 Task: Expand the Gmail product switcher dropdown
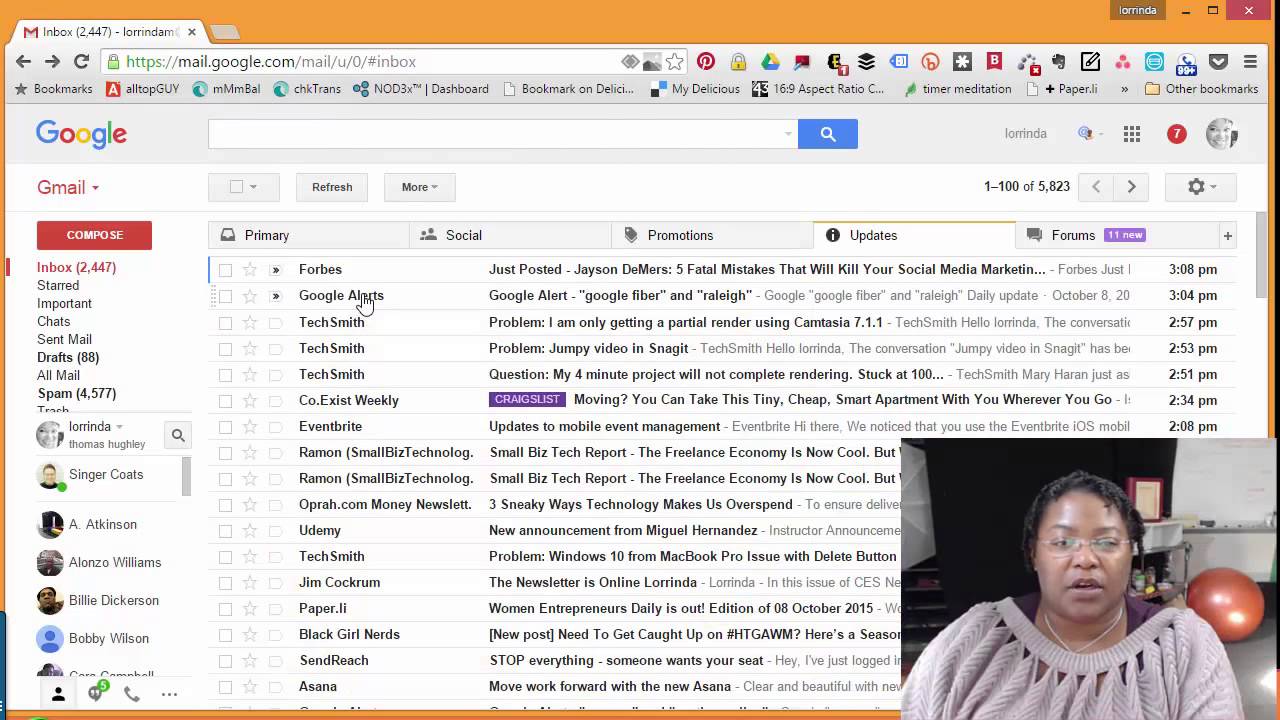(x=68, y=188)
